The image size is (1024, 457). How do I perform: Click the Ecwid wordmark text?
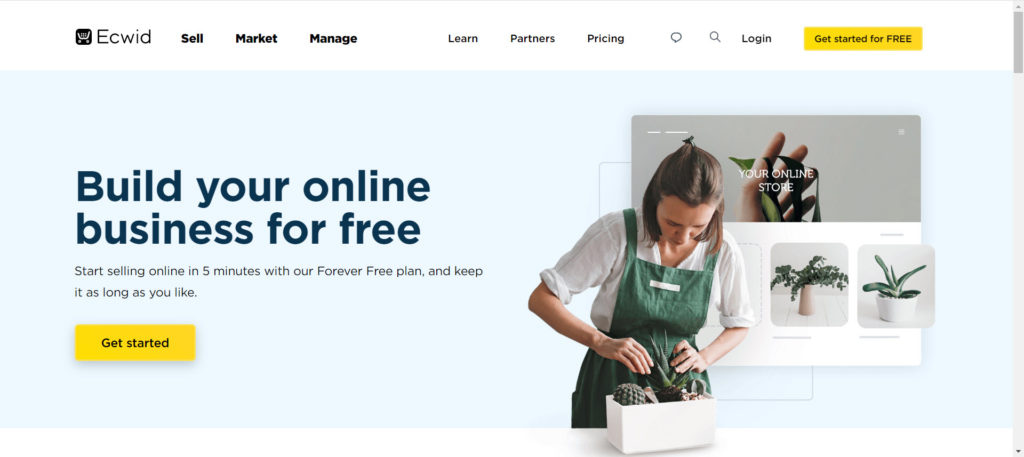coord(123,37)
